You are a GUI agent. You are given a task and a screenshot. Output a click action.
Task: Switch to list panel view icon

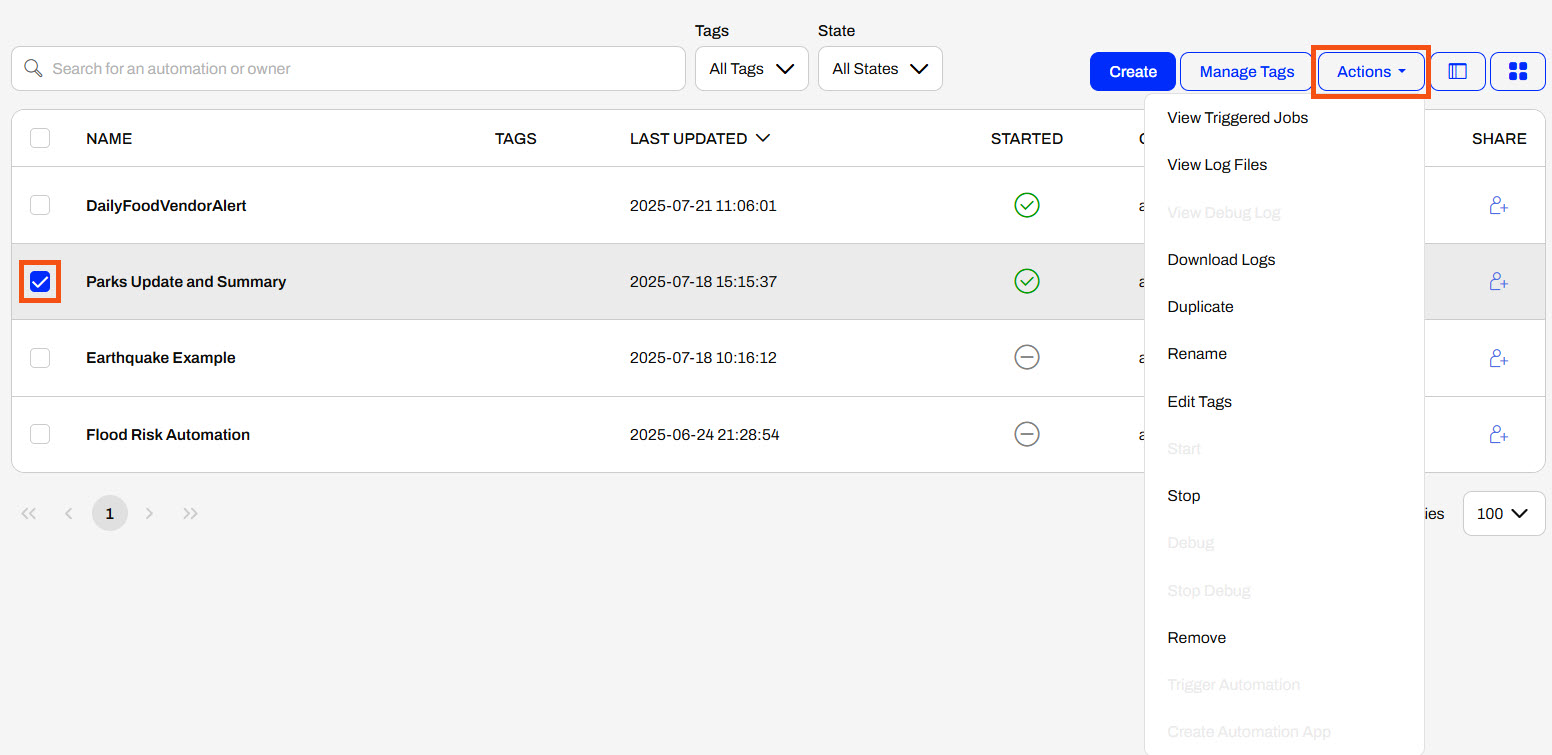1457,71
